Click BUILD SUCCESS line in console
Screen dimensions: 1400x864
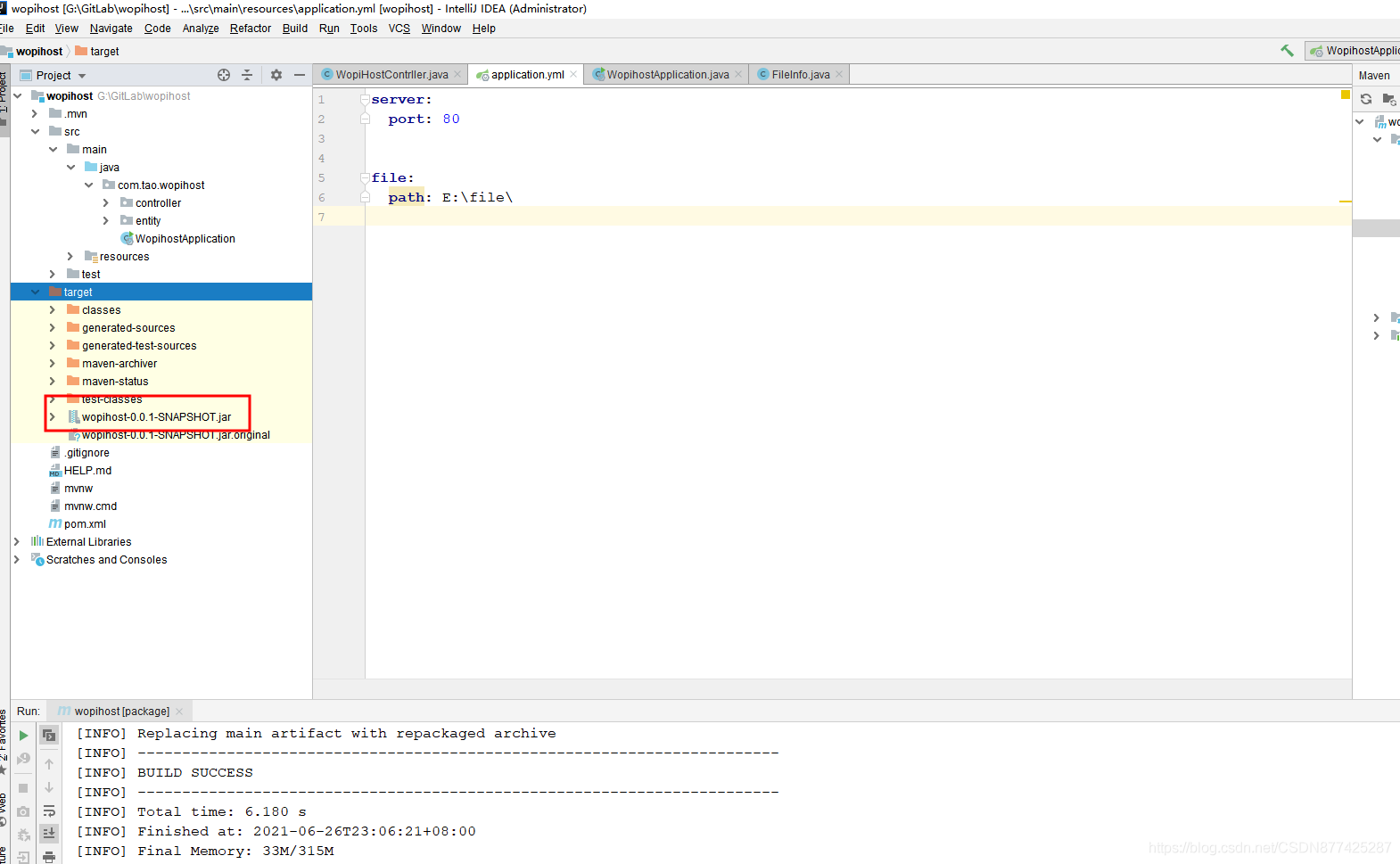(195, 773)
